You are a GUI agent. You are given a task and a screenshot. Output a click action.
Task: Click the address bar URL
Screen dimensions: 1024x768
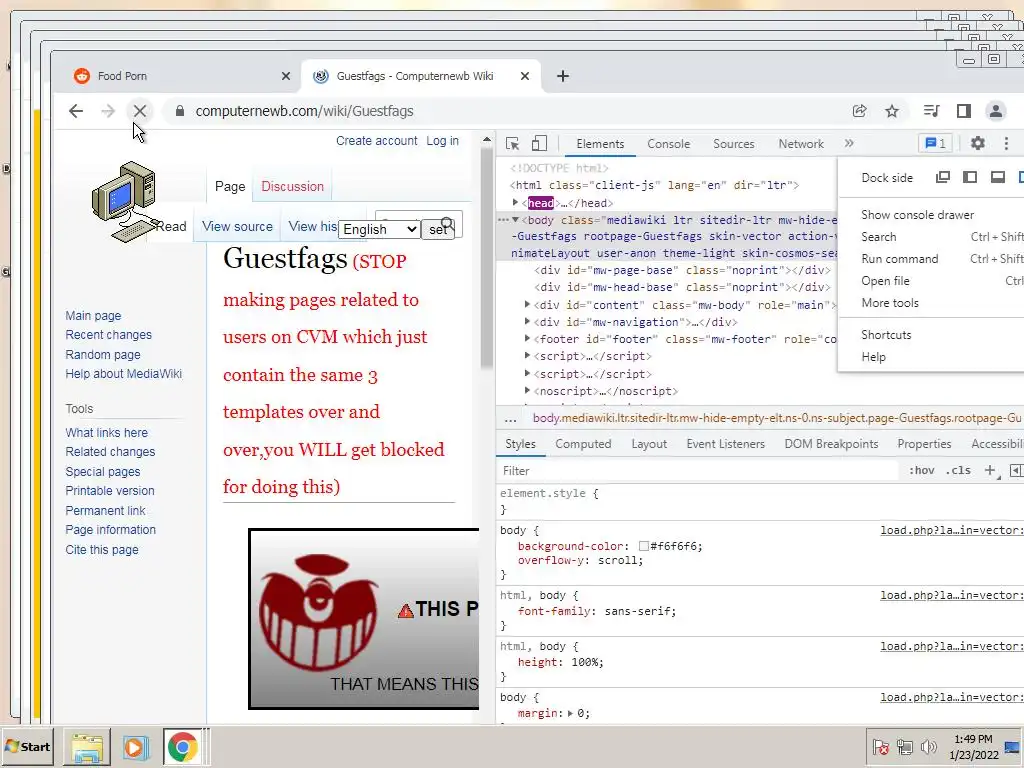click(x=304, y=111)
